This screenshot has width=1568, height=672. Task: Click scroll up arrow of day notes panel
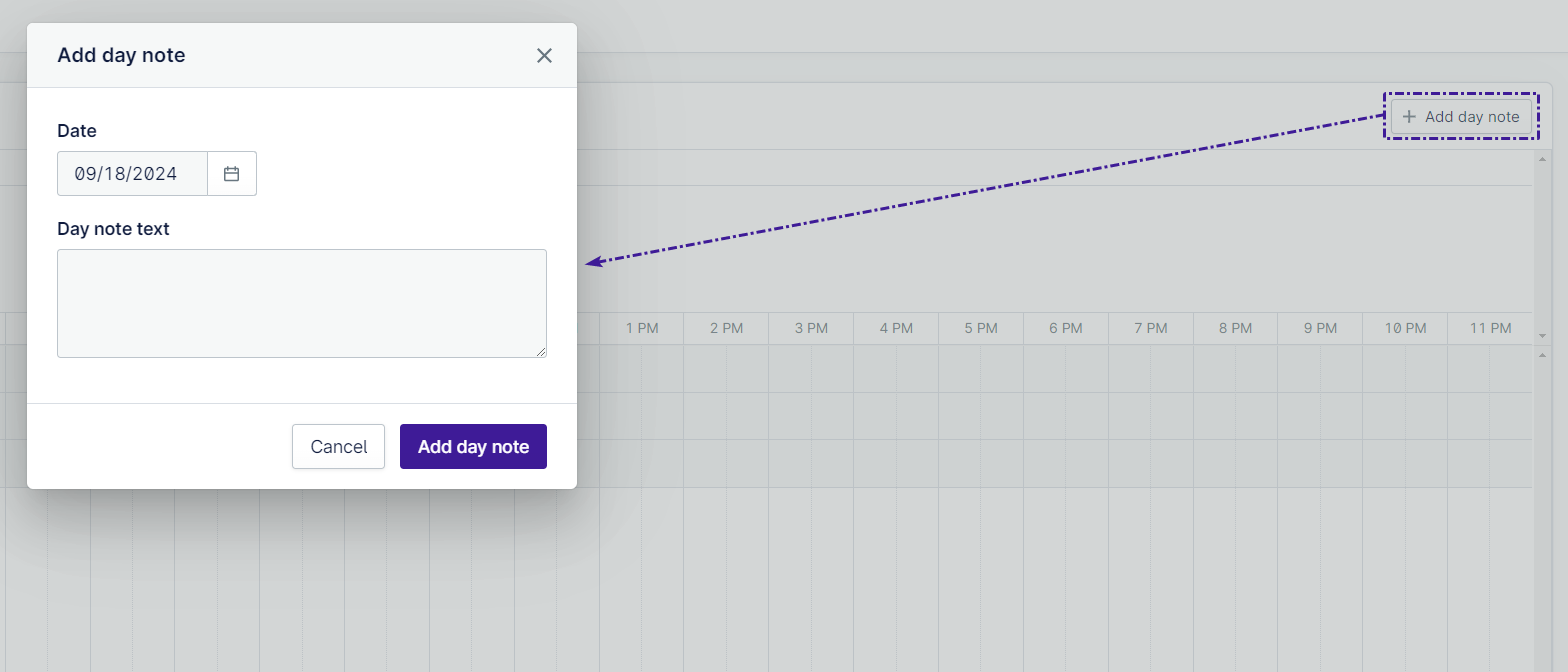pos(1542,159)
